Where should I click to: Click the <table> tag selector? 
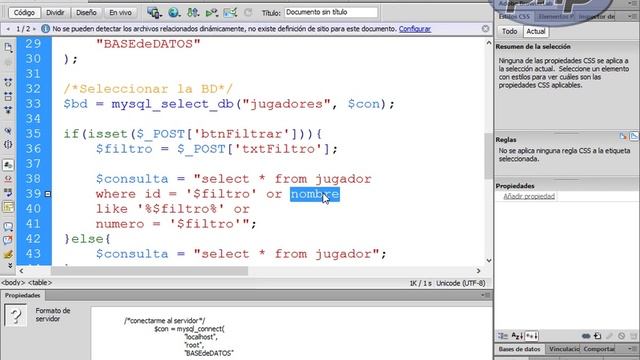(40, 282)
